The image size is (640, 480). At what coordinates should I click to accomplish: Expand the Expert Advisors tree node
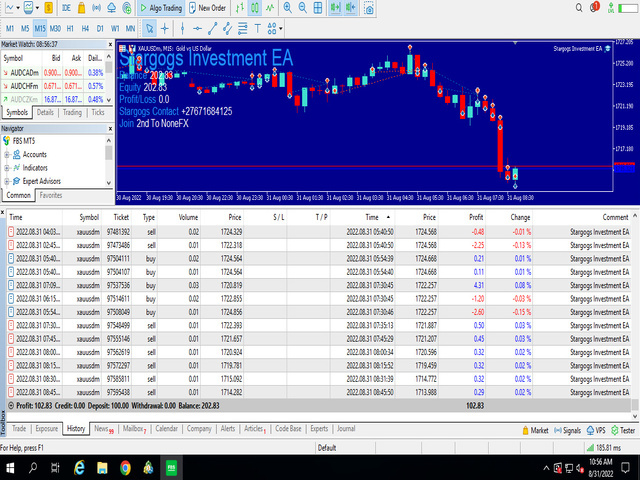[7, 181]
